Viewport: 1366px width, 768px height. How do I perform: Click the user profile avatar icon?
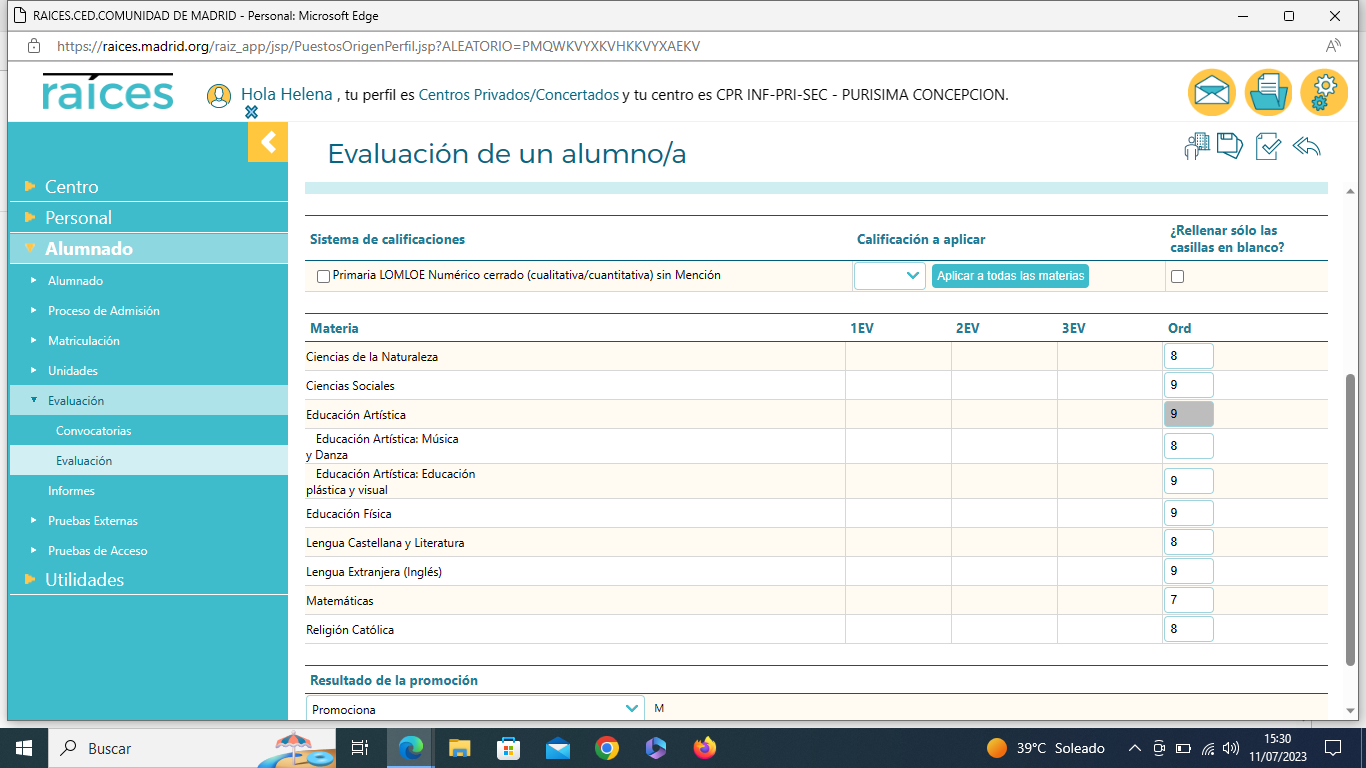(x=219, y=96)
